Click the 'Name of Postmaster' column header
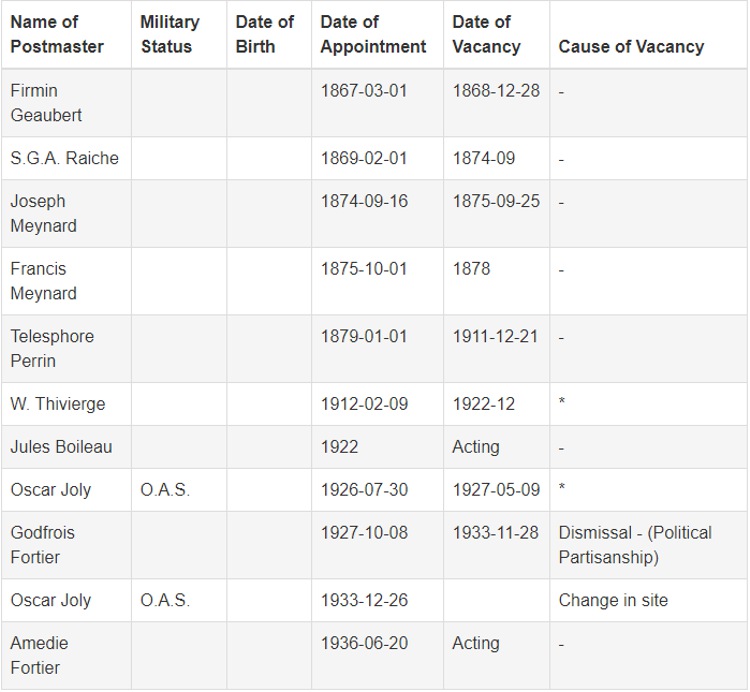The height and width of the screenshot is (692, 750). [x=58, y=34]
